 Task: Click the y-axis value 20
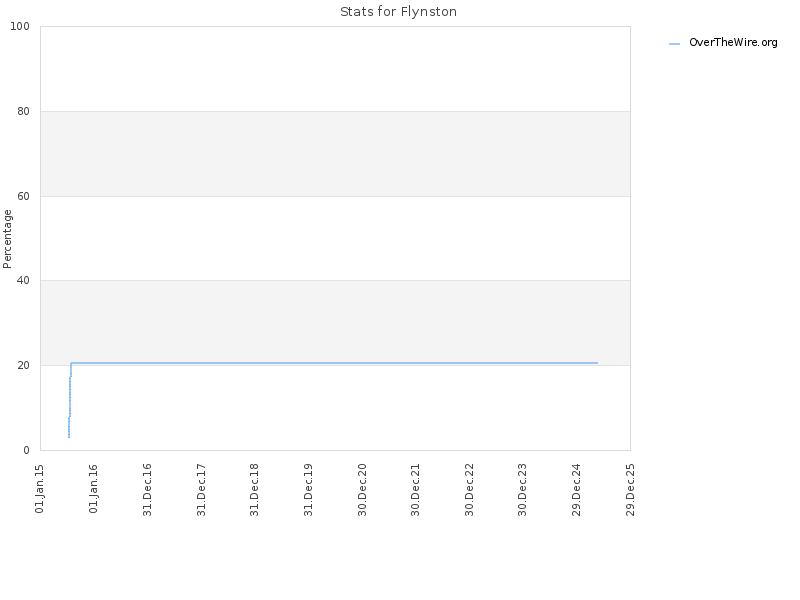click(x=23, y=365)
